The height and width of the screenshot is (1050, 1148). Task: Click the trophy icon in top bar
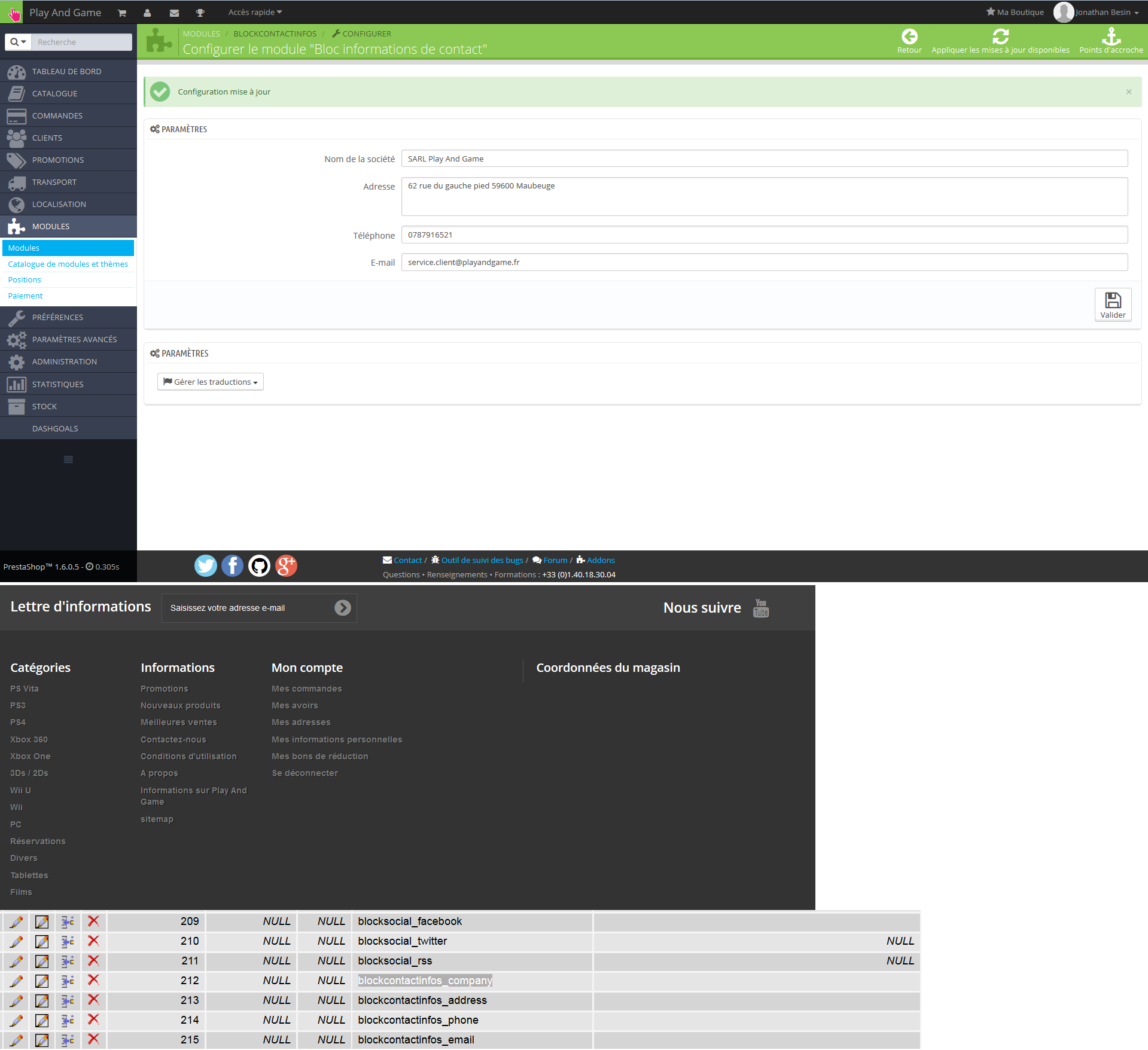pyautogui.click(x=200, y=13)
